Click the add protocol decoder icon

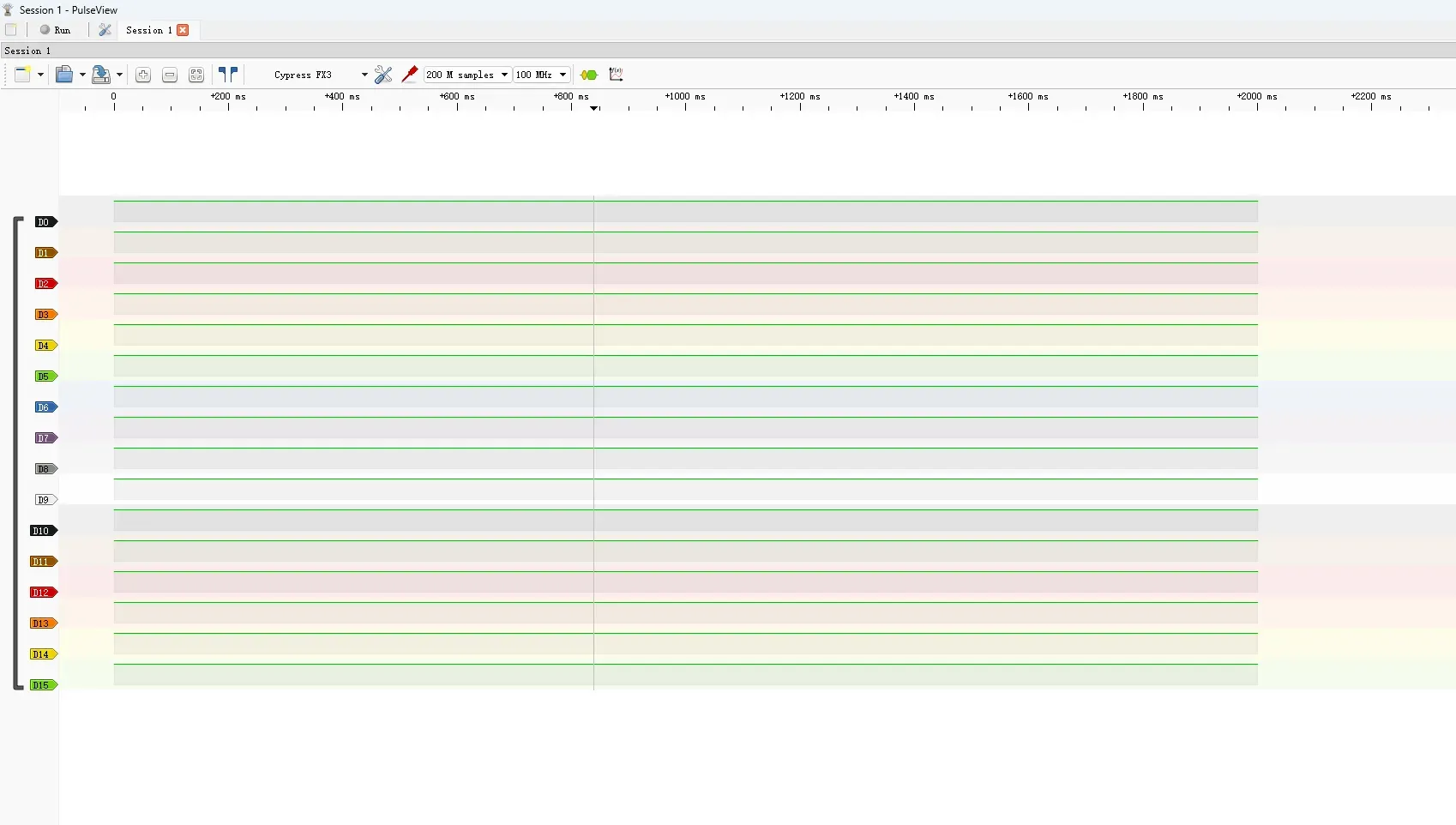(x=589, y=75)
